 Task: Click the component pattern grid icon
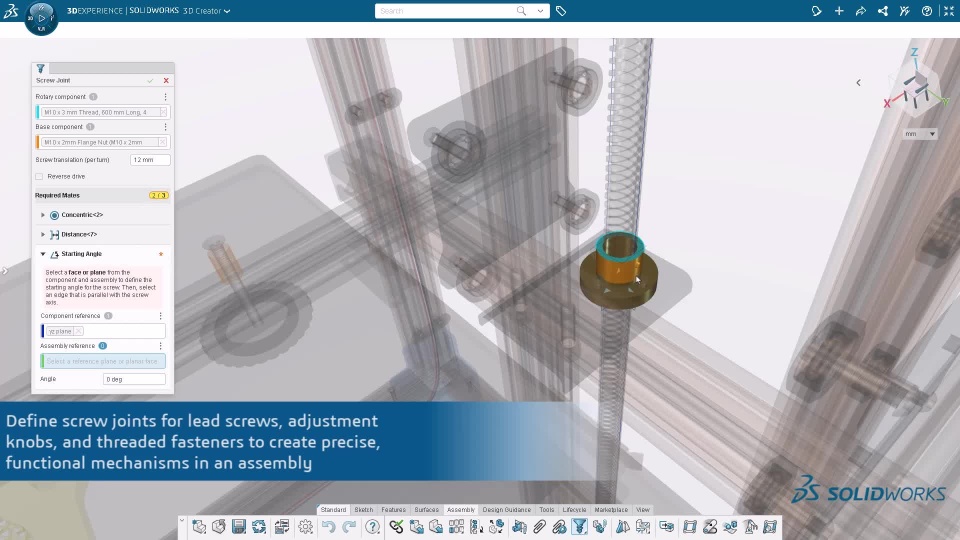point(456,527)
